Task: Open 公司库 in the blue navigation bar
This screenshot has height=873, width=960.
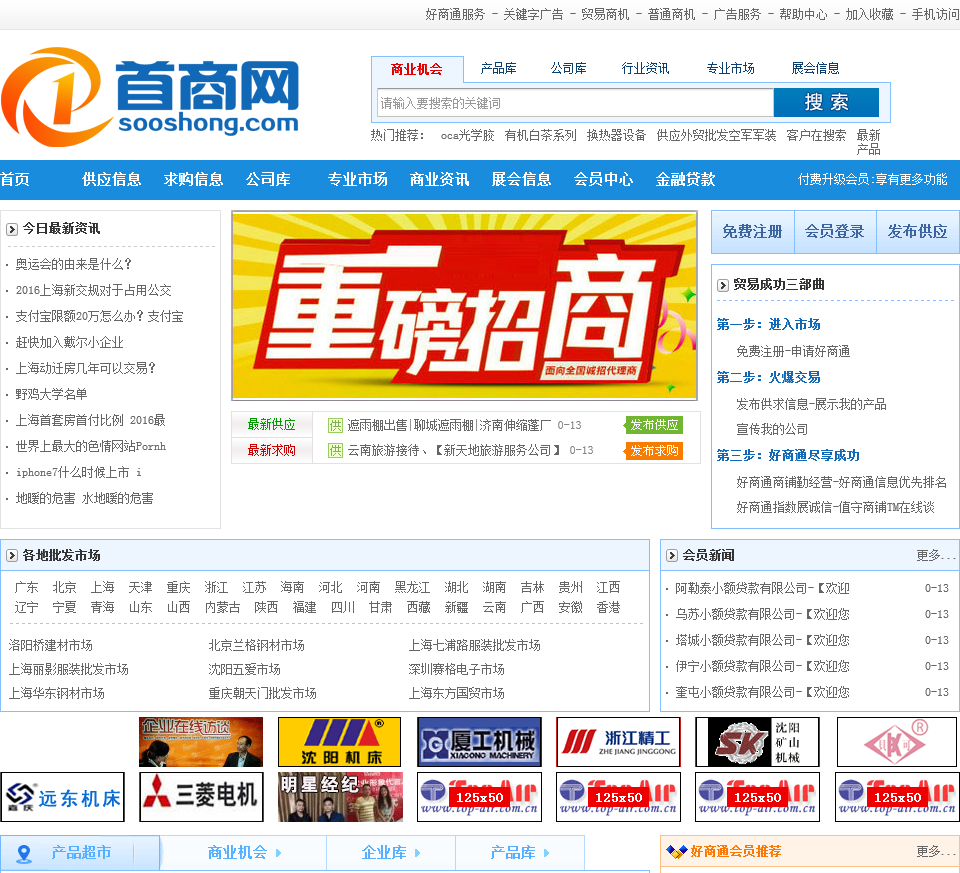Action: click(x=268, y=179)
